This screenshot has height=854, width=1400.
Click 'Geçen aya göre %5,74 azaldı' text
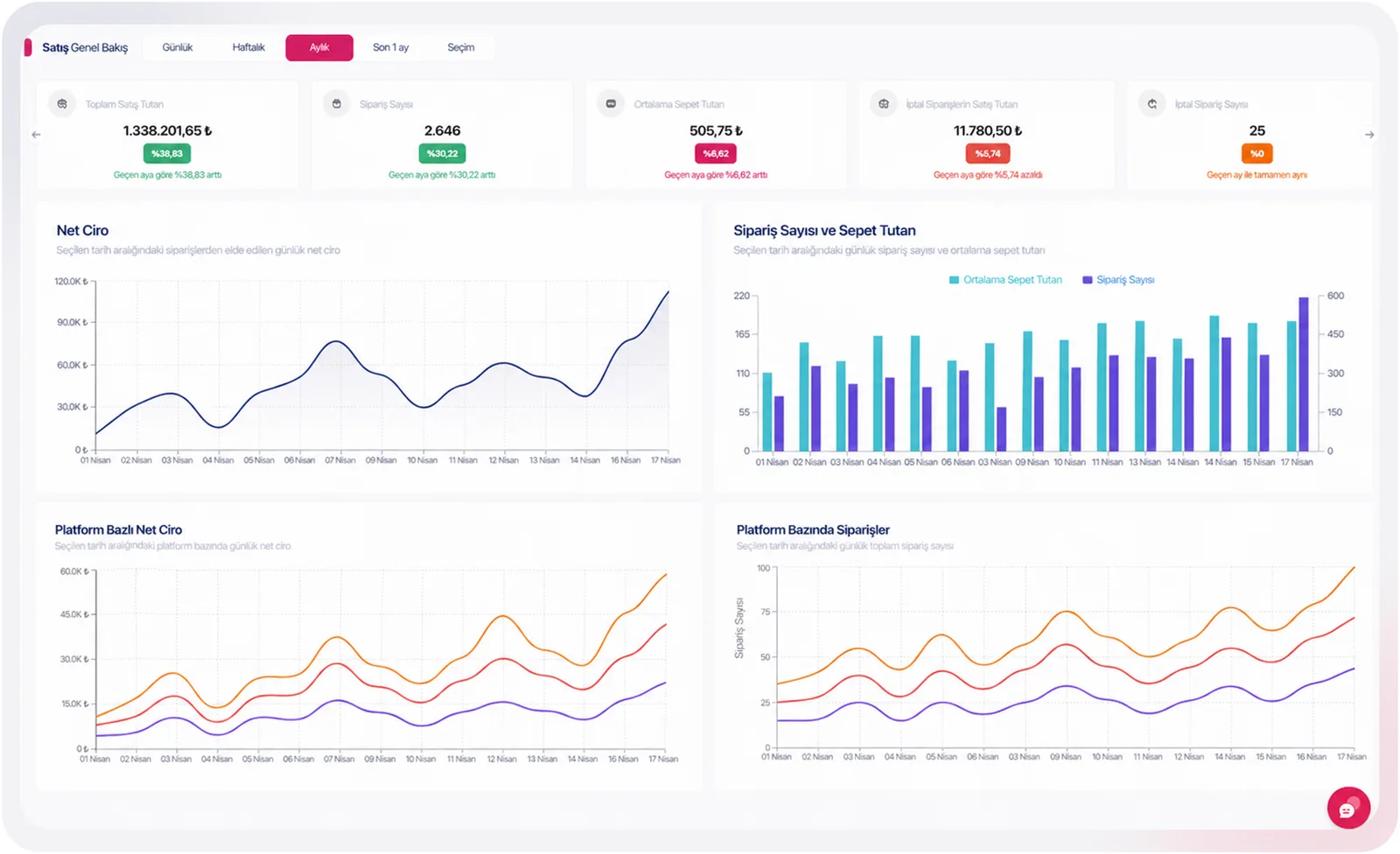[988, 175]
